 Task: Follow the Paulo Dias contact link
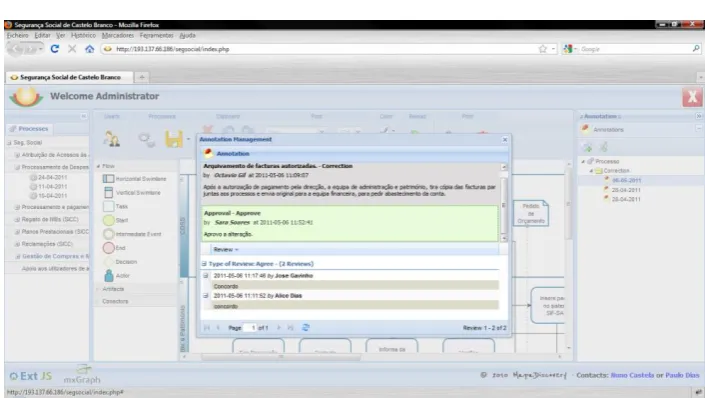(x=682, y=375)
